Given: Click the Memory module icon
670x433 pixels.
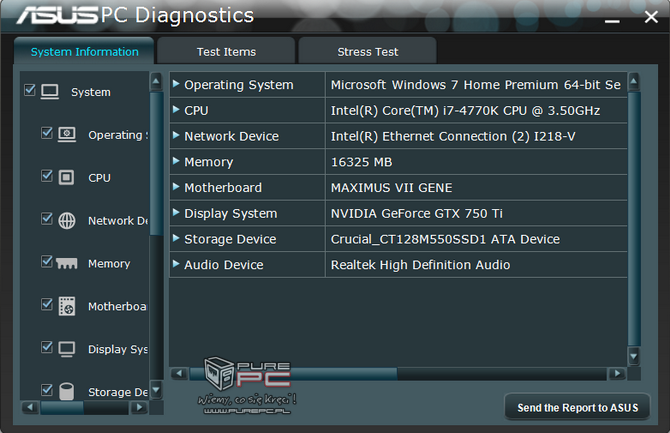Looking at the screenshot, I should point(67,263).
